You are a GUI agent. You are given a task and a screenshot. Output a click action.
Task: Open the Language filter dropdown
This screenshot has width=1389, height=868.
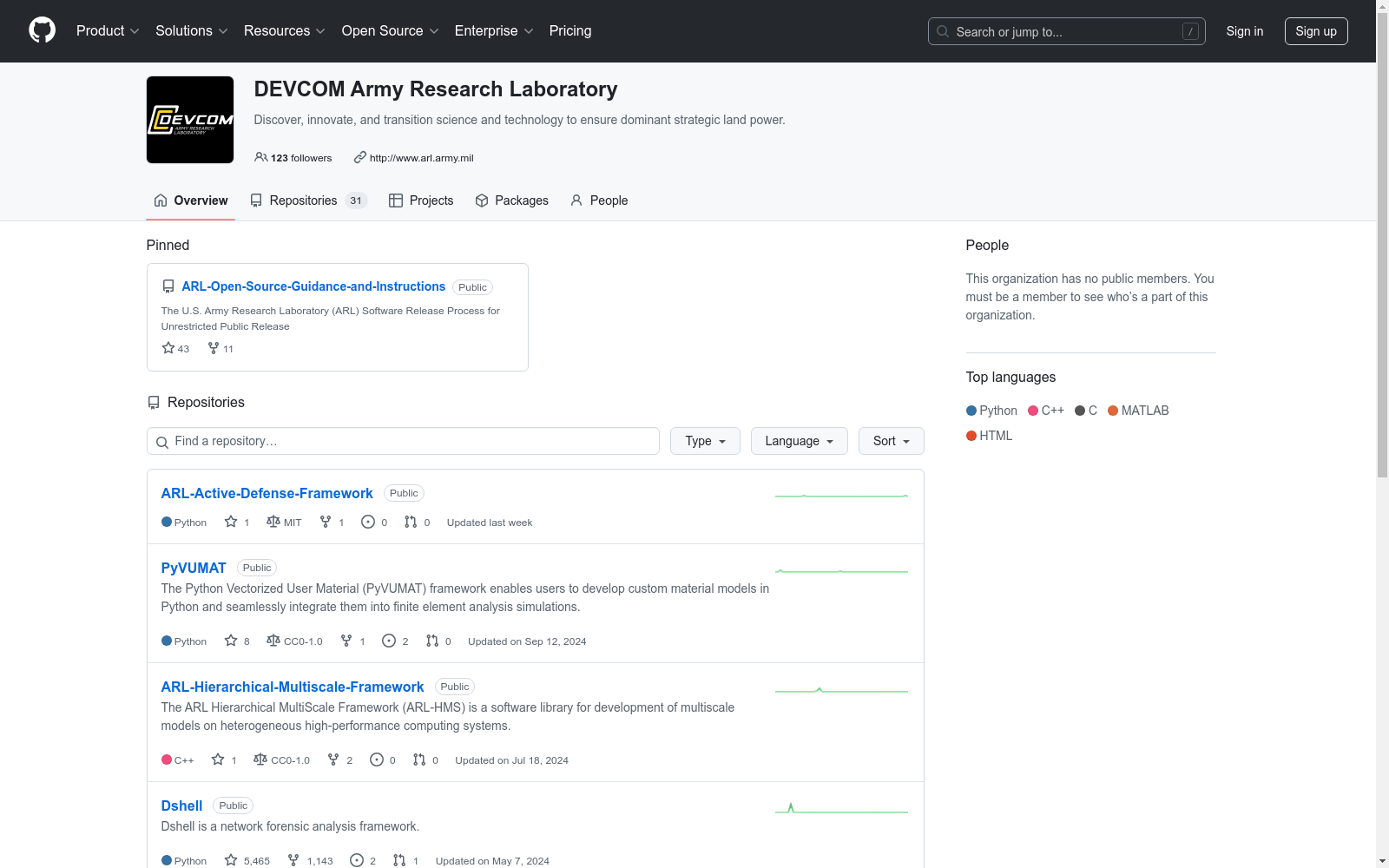(x=800, y=441)
